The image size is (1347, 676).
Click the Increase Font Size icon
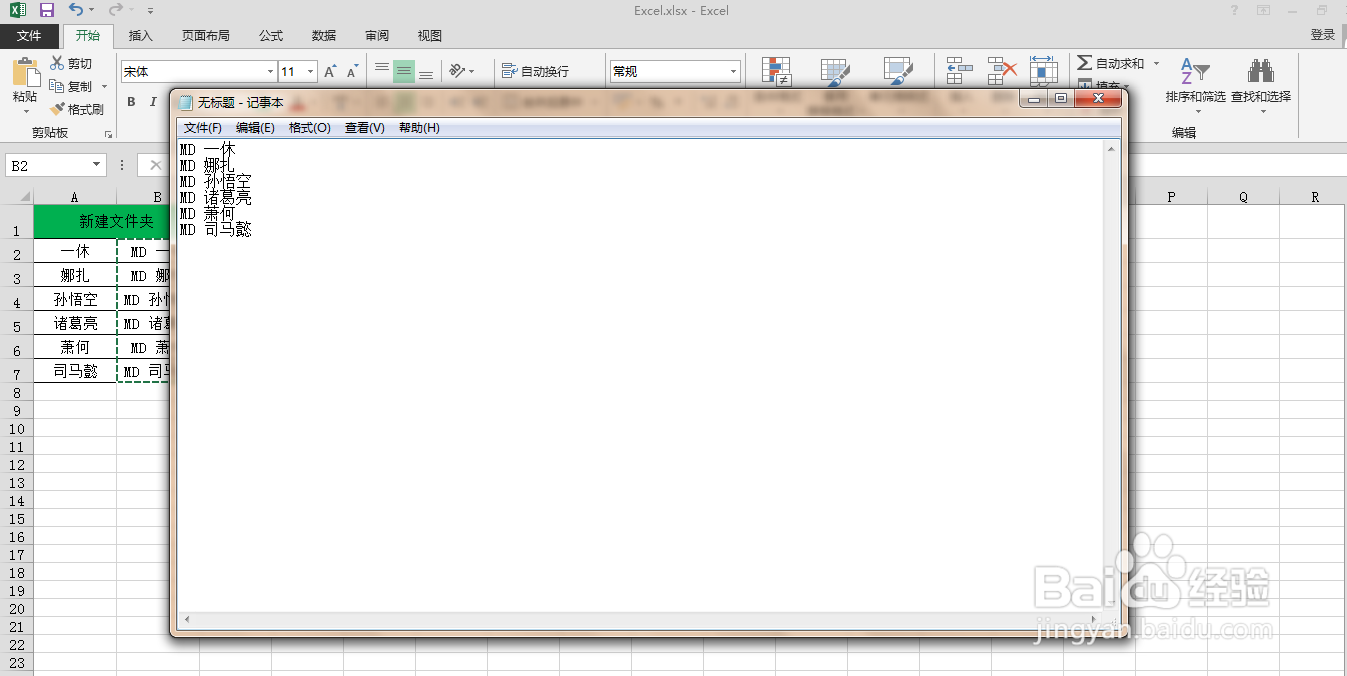pyautogui.click(x=330, y=72)
